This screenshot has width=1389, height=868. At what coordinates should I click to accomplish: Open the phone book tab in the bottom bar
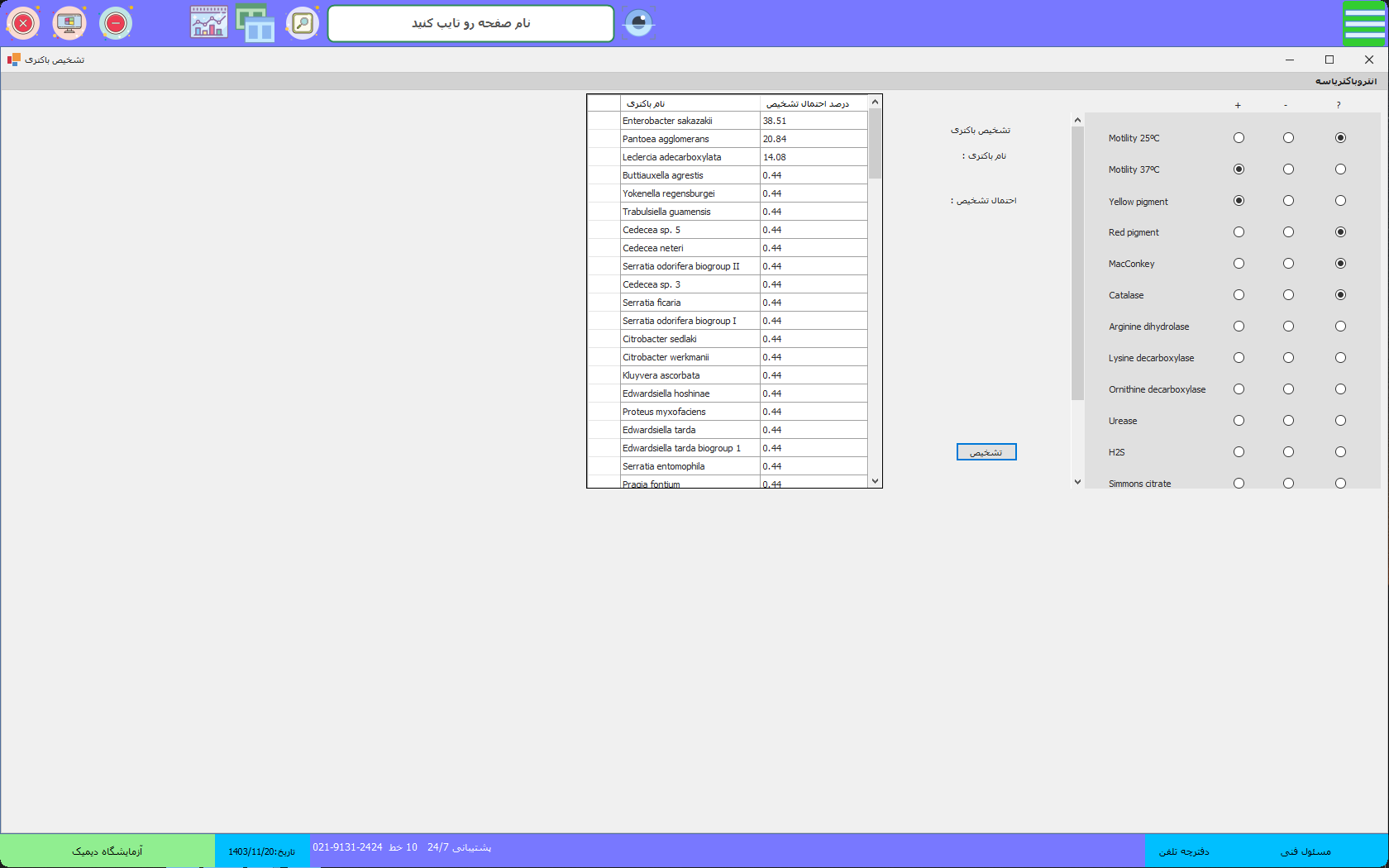(1184, 851)
